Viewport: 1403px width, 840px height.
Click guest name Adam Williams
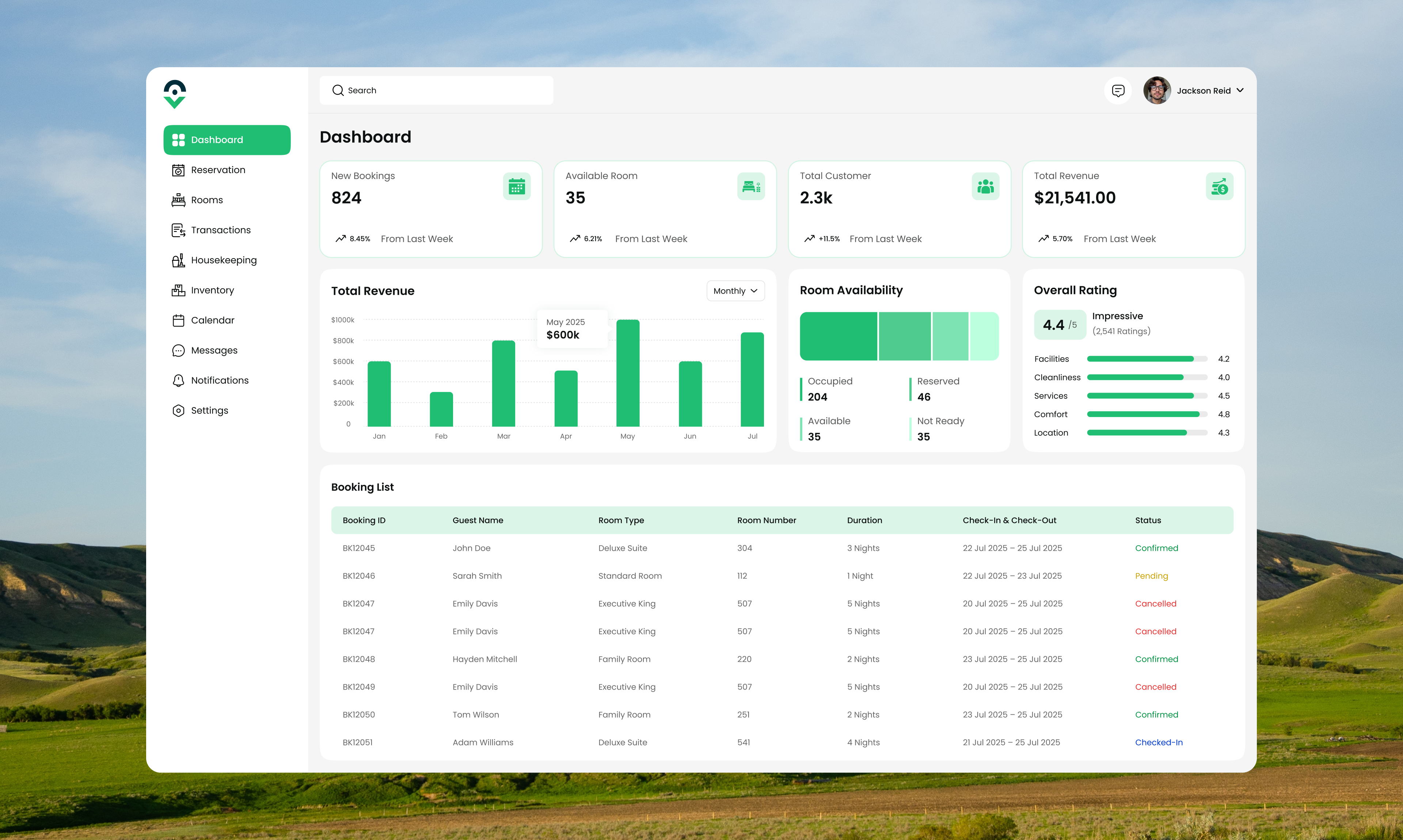(x=483, y=742)
